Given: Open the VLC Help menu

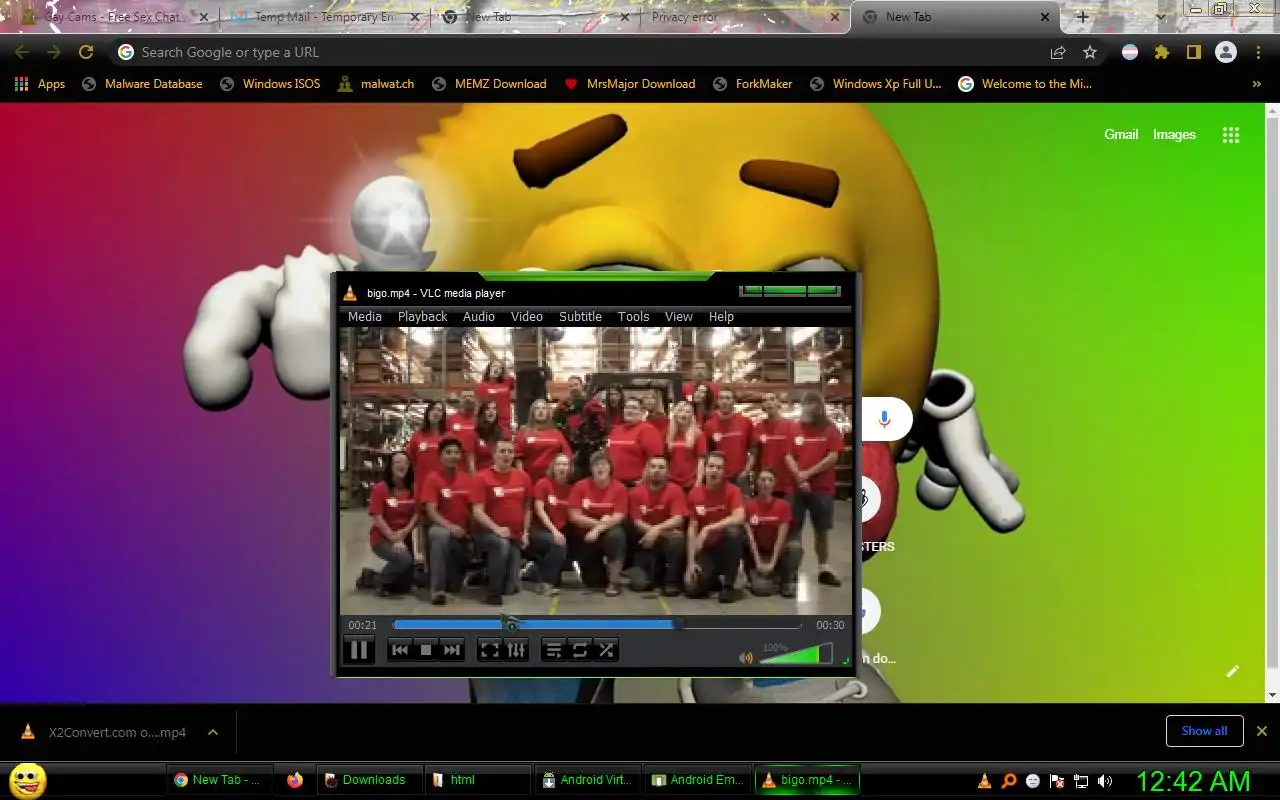Looking at the screenshot, I should tap(721, 316).
